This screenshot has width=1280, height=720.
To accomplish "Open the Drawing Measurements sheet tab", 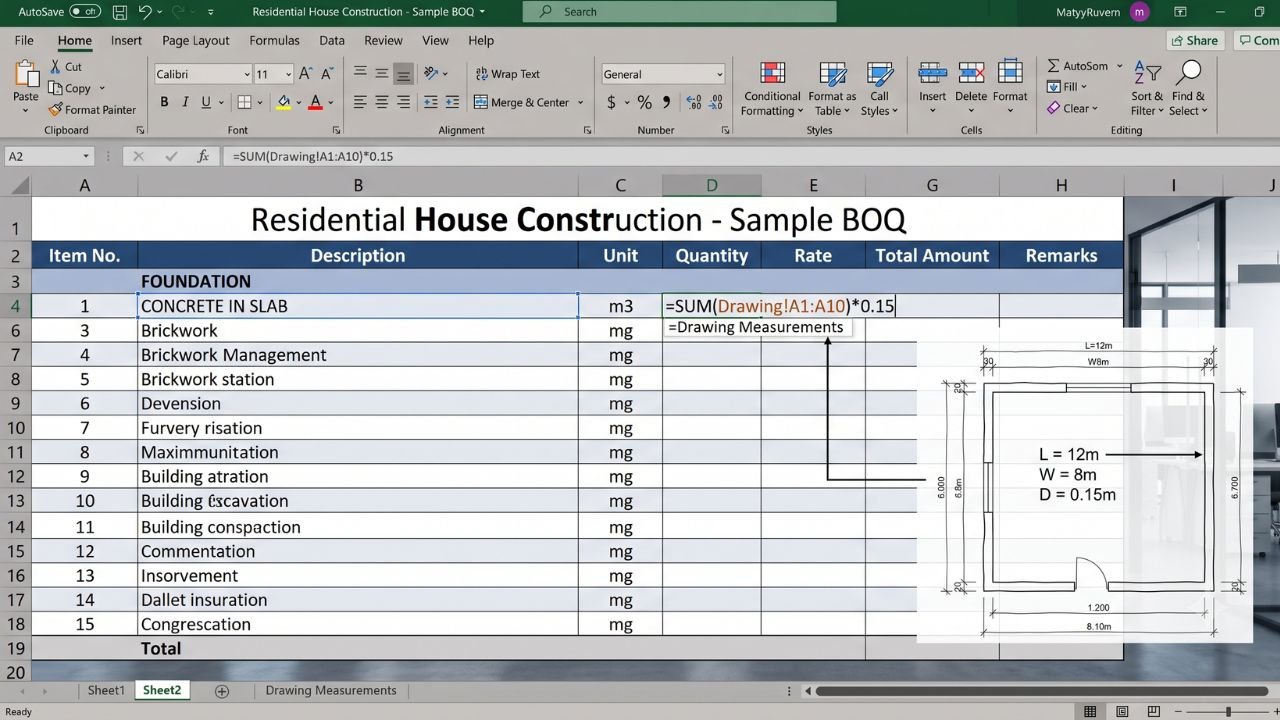I will point(331,690).
